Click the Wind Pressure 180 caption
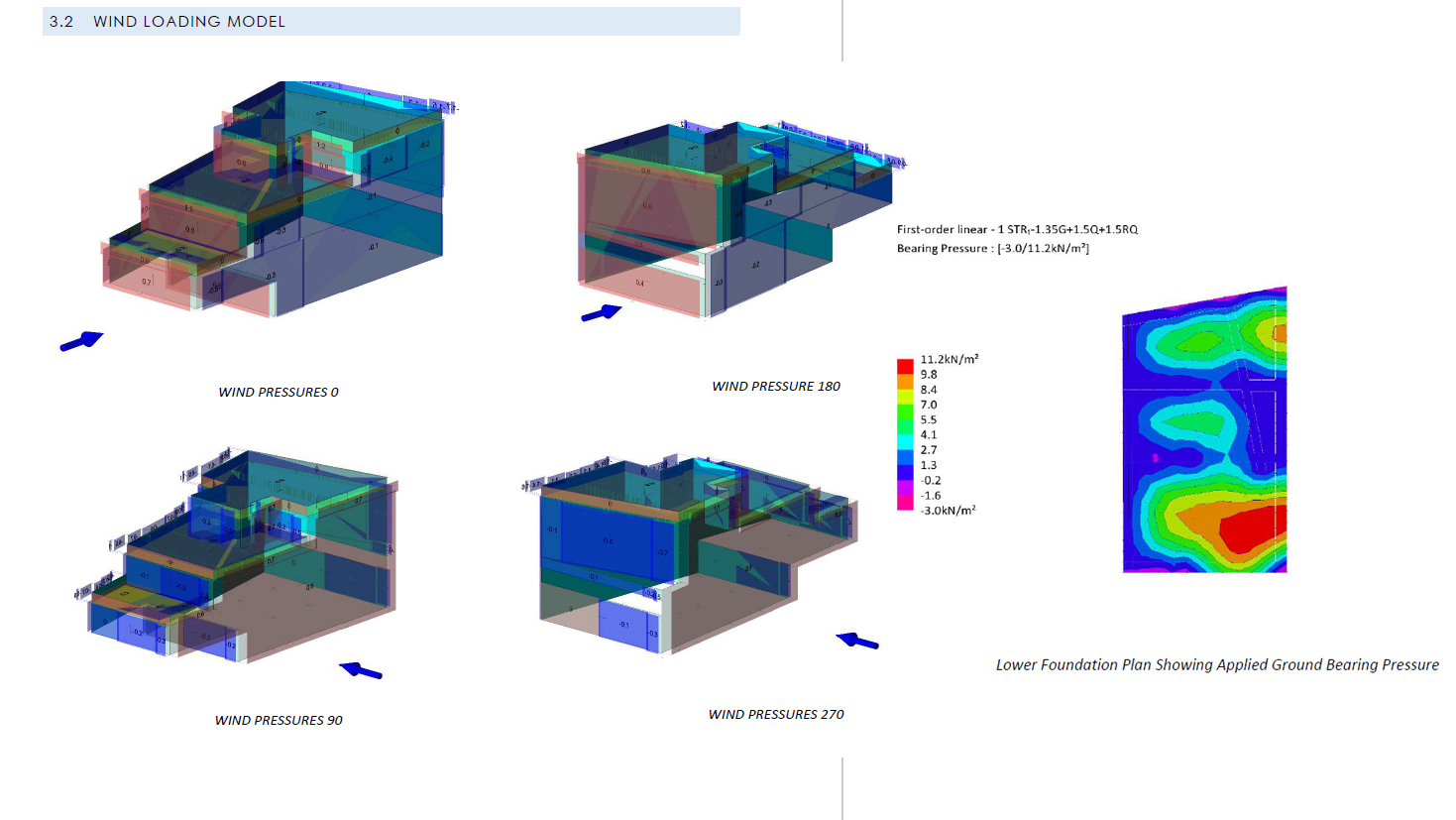Screen dimensions: 1456x820 [776, 387]
